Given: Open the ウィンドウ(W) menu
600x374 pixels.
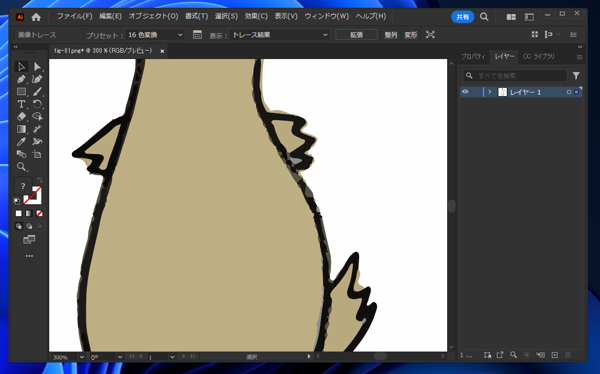Looking at the screenshot, I should 326,16.
